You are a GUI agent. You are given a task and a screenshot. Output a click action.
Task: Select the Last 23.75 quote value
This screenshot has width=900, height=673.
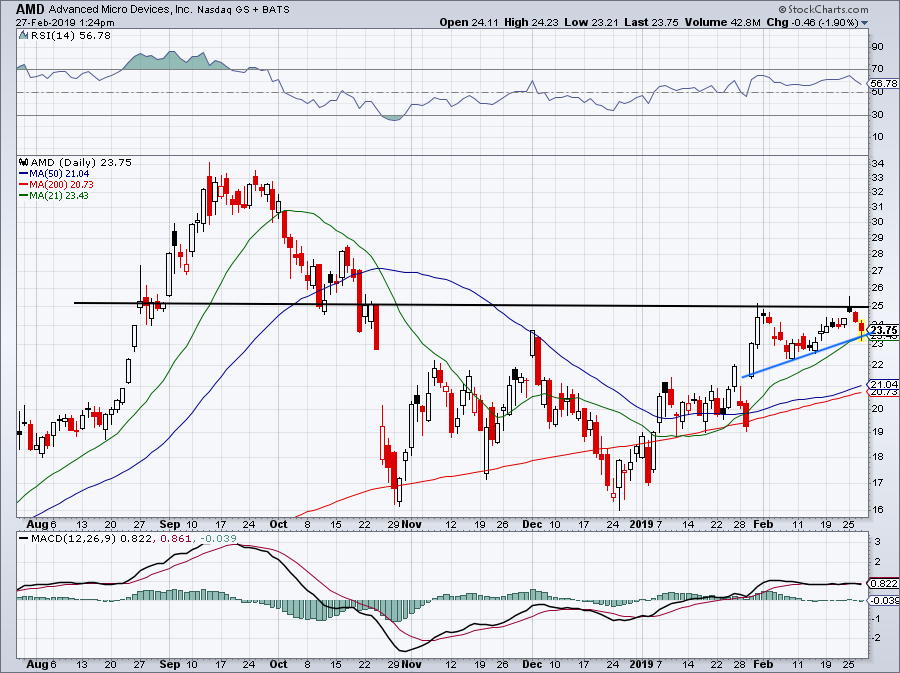point(651,22)
